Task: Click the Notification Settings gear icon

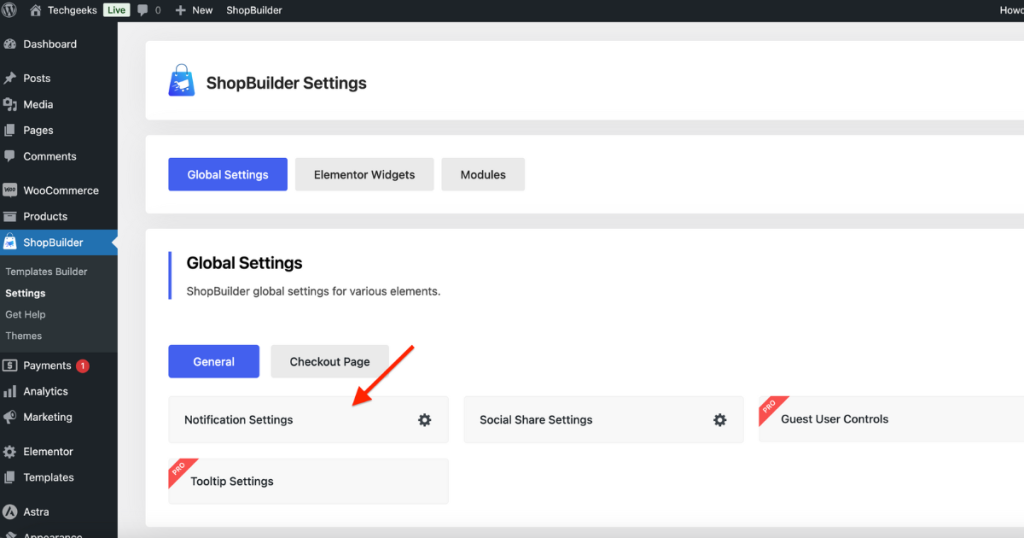Action: [424, 420]
